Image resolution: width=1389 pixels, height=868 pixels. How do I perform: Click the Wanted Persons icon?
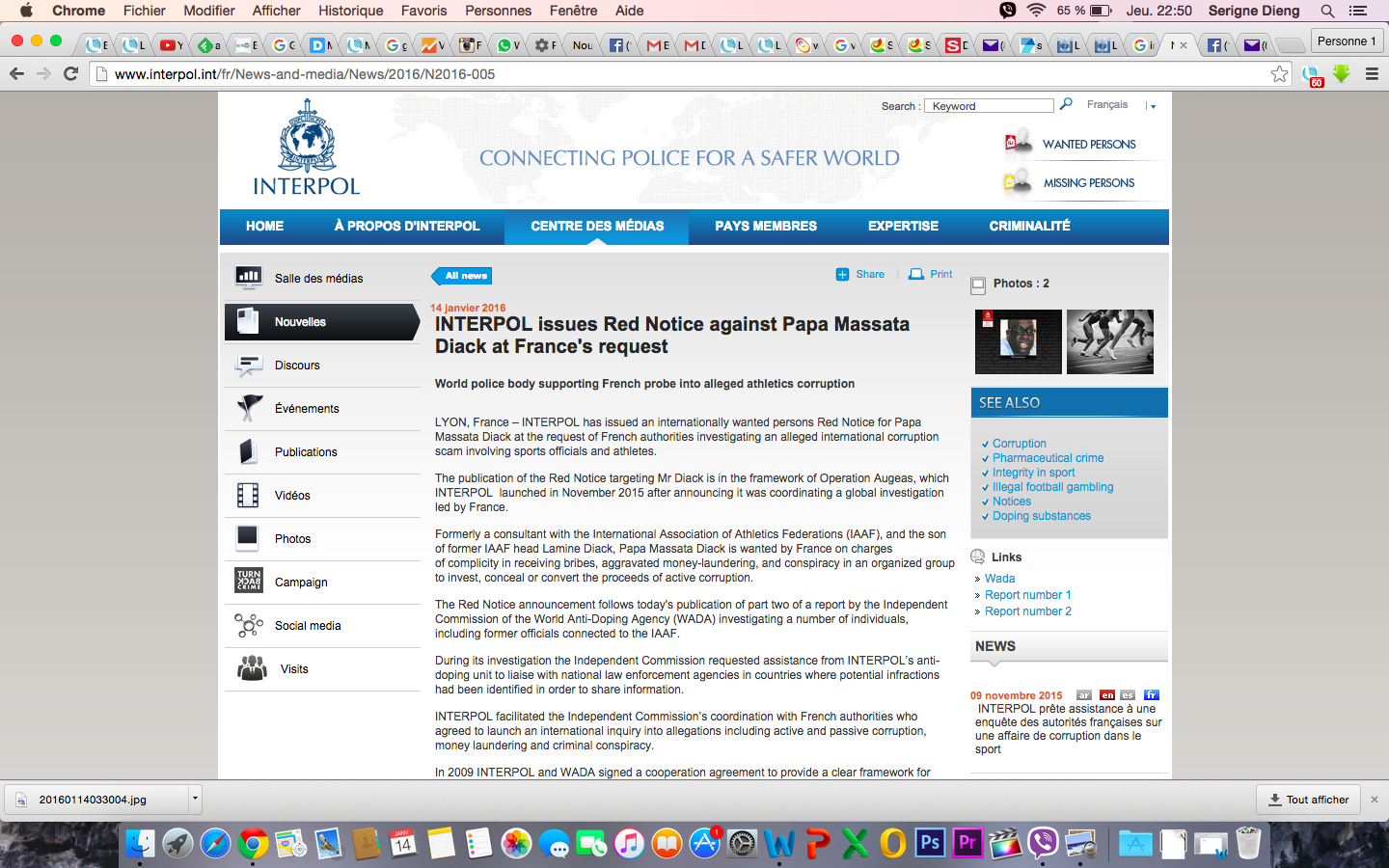coord(1018,144)
